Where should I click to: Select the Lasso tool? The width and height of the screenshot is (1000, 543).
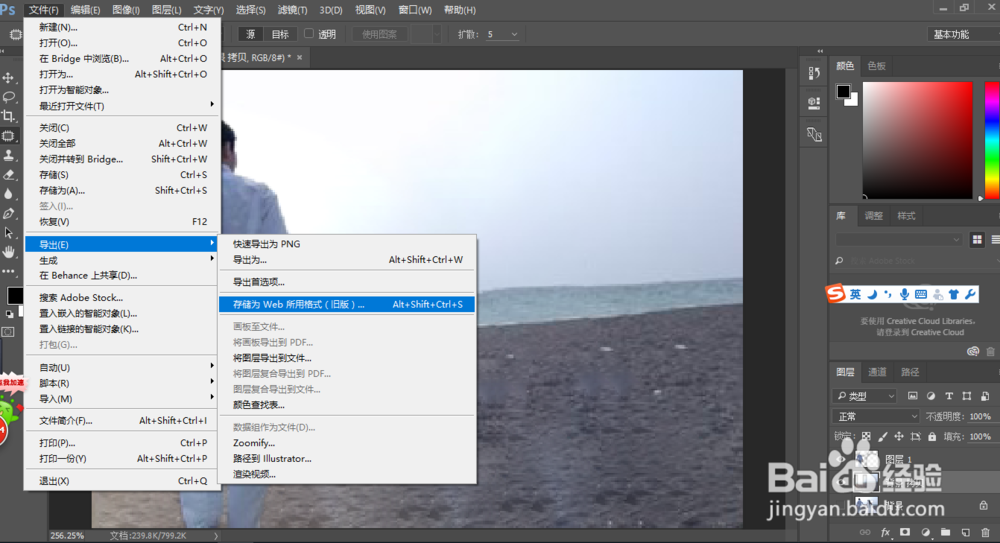pyautogui.click(x=8, y=97)
